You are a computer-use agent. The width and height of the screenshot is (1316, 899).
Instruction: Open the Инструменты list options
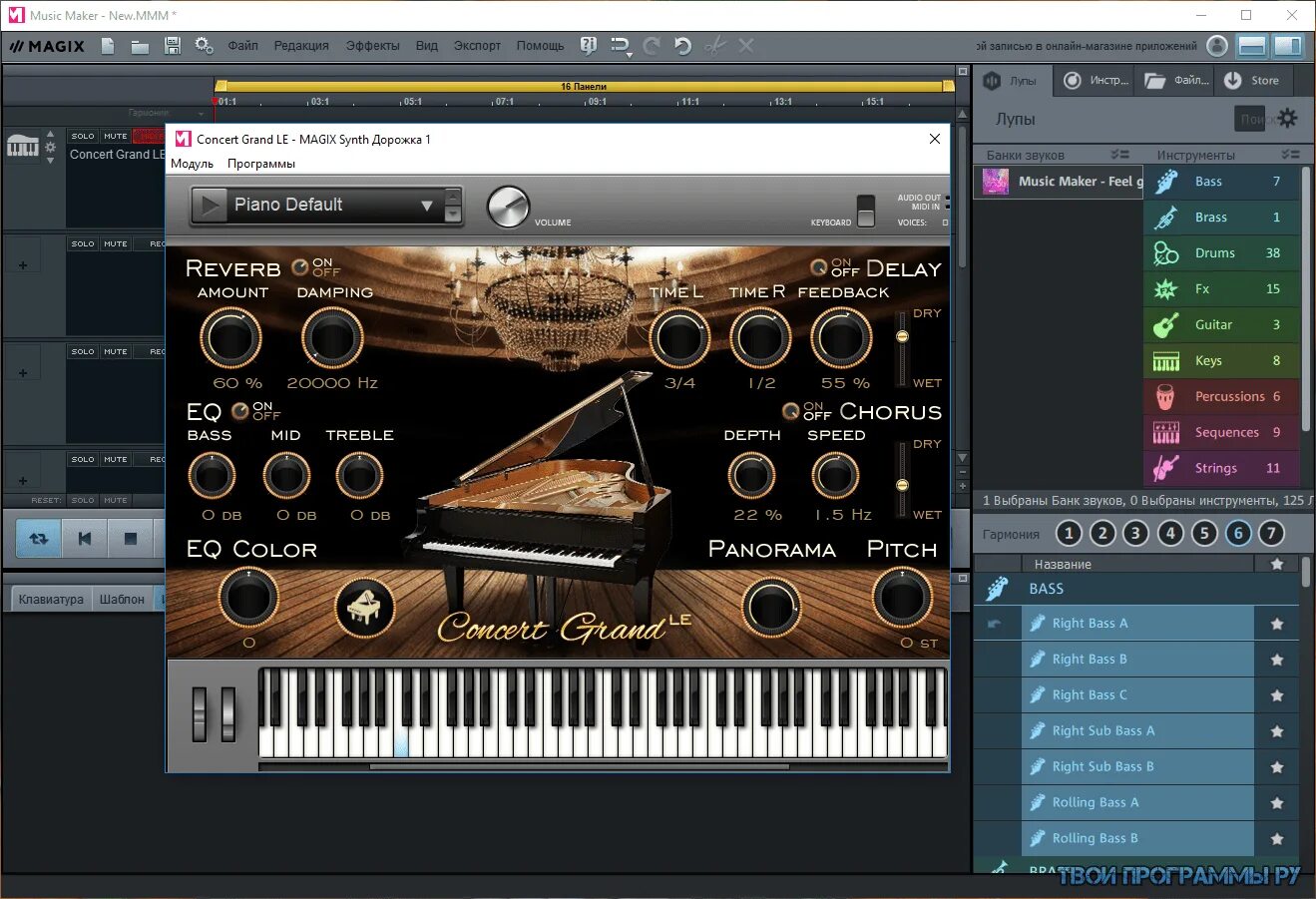pos(1290,155)
